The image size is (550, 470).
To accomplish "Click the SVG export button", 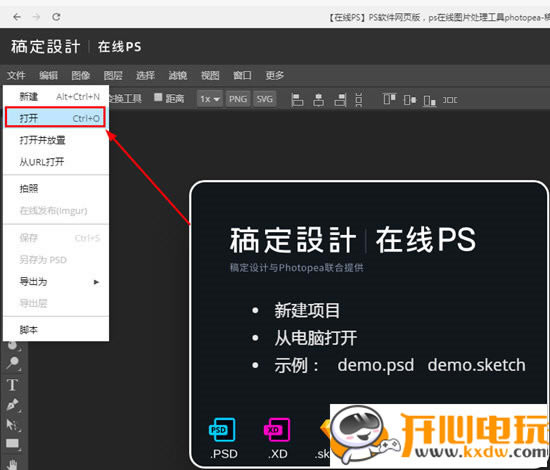I will click(x=264, y=99).
